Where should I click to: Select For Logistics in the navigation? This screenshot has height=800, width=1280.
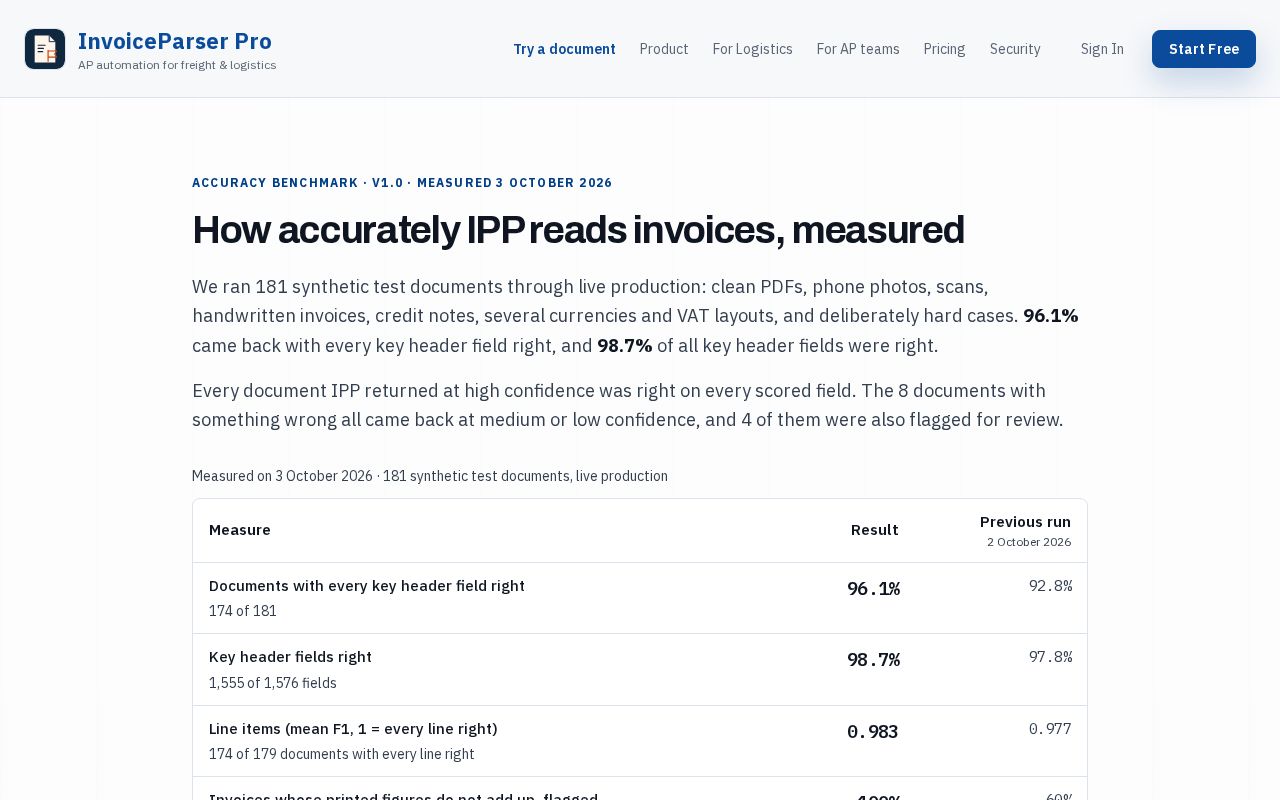point(752,49)
